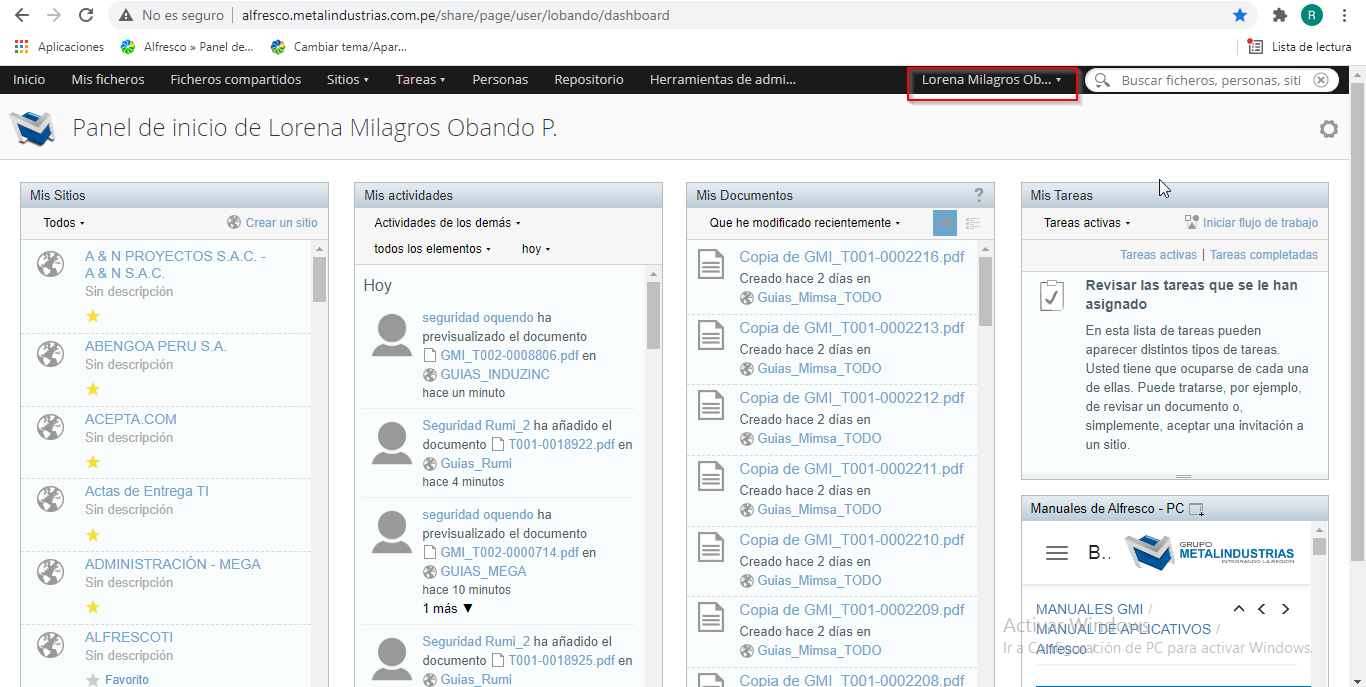Switch Mis Documentos to detailed view
The image size is (1366, 687).
972,224
